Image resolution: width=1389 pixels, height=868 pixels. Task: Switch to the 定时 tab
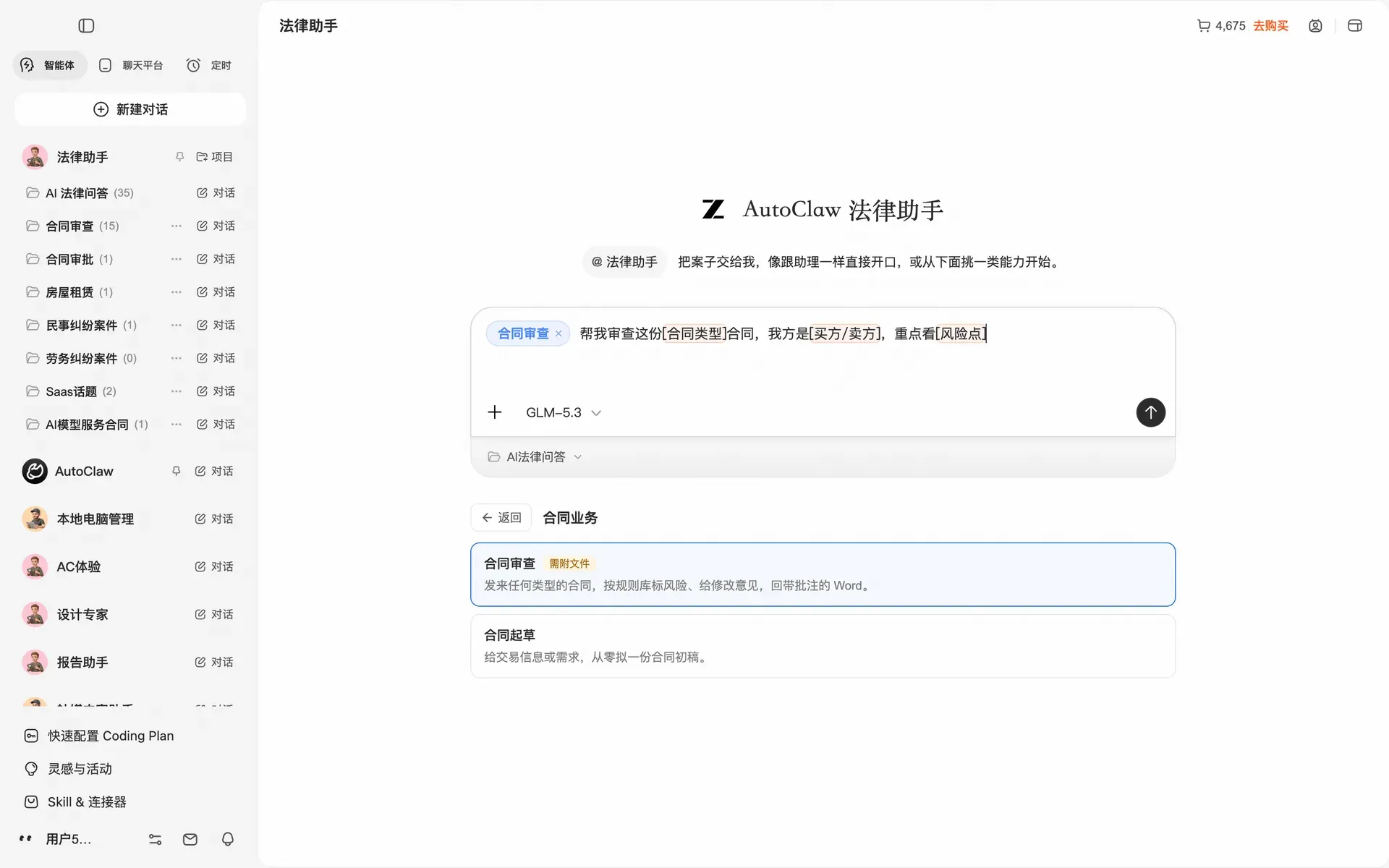point(209,65)
